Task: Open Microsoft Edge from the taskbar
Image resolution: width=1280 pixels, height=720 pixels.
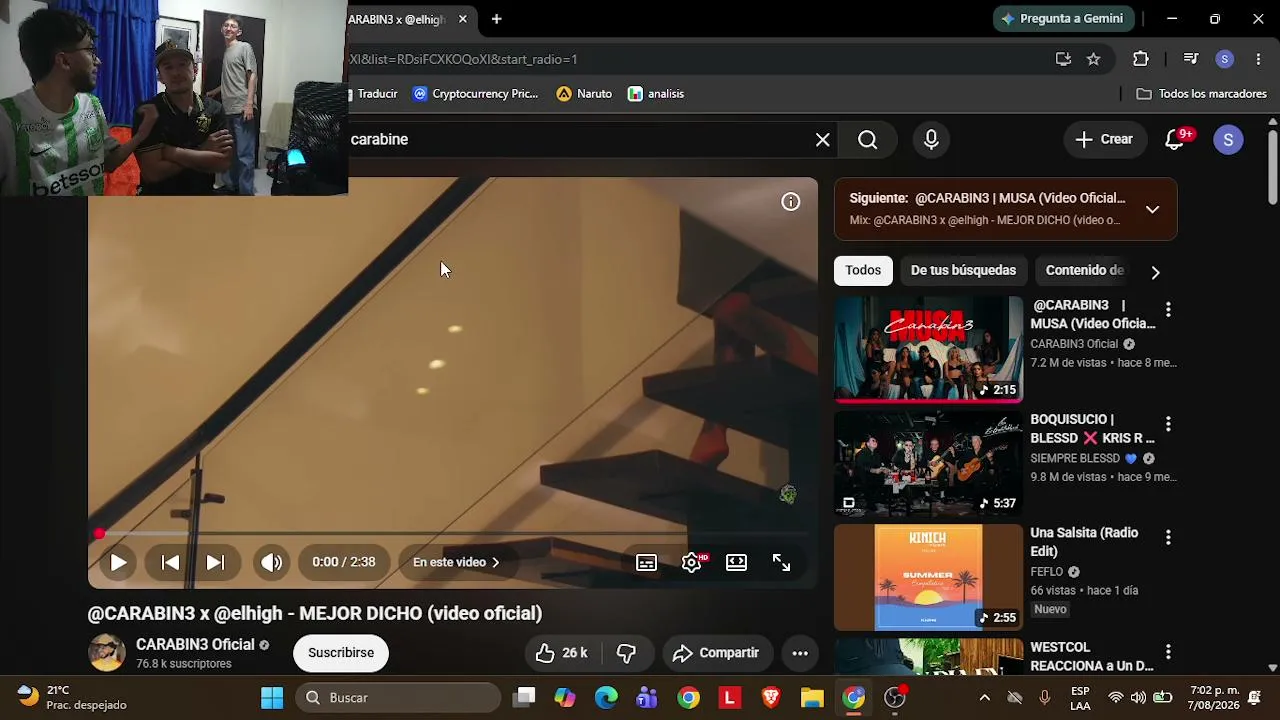Action: (x=606, y=698)
